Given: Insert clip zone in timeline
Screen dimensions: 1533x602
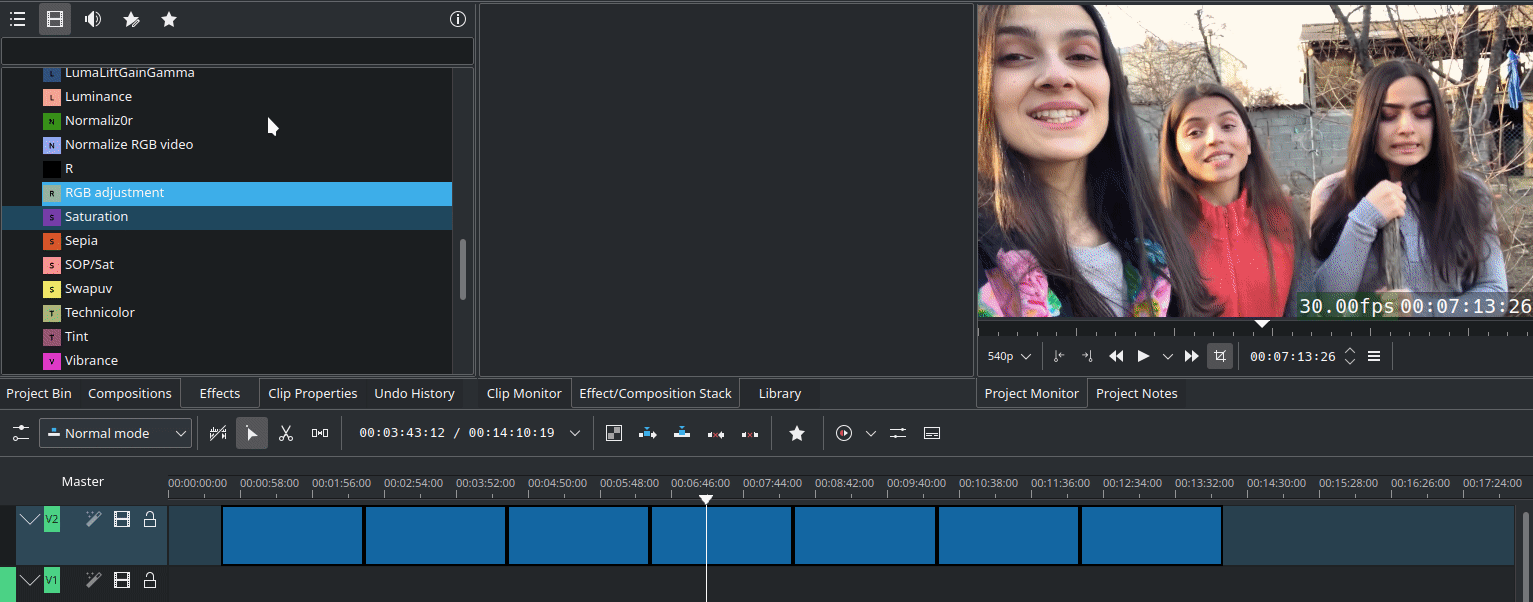Looking at the screenshot, I should pos(648,433).
